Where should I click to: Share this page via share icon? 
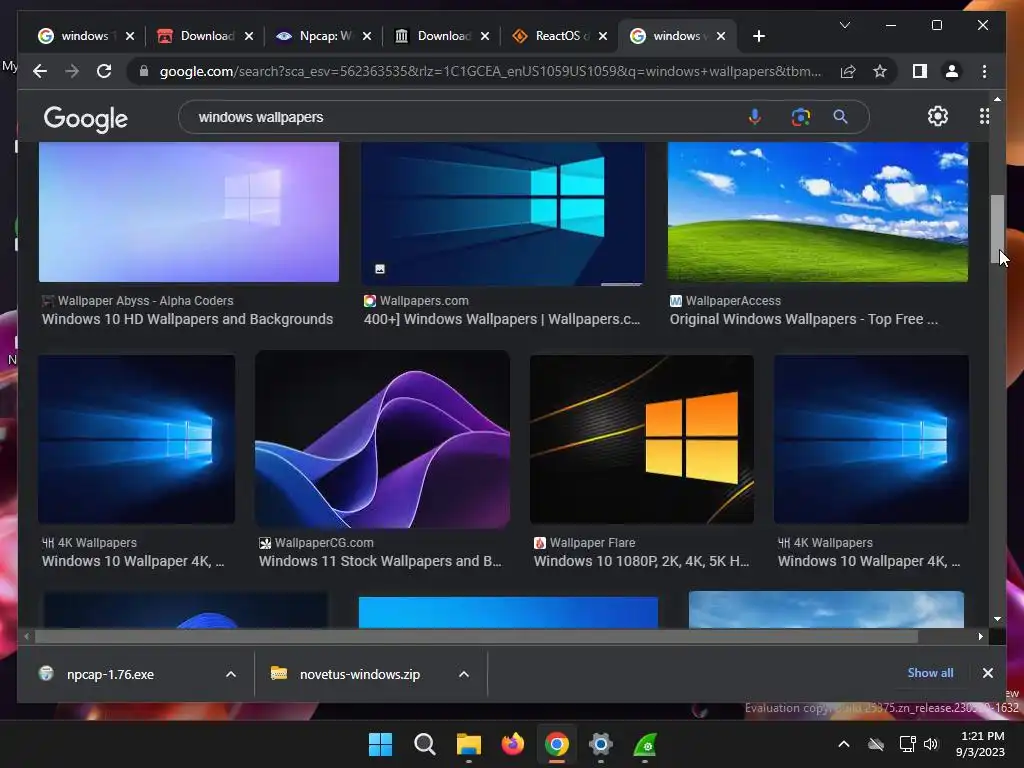848,71
